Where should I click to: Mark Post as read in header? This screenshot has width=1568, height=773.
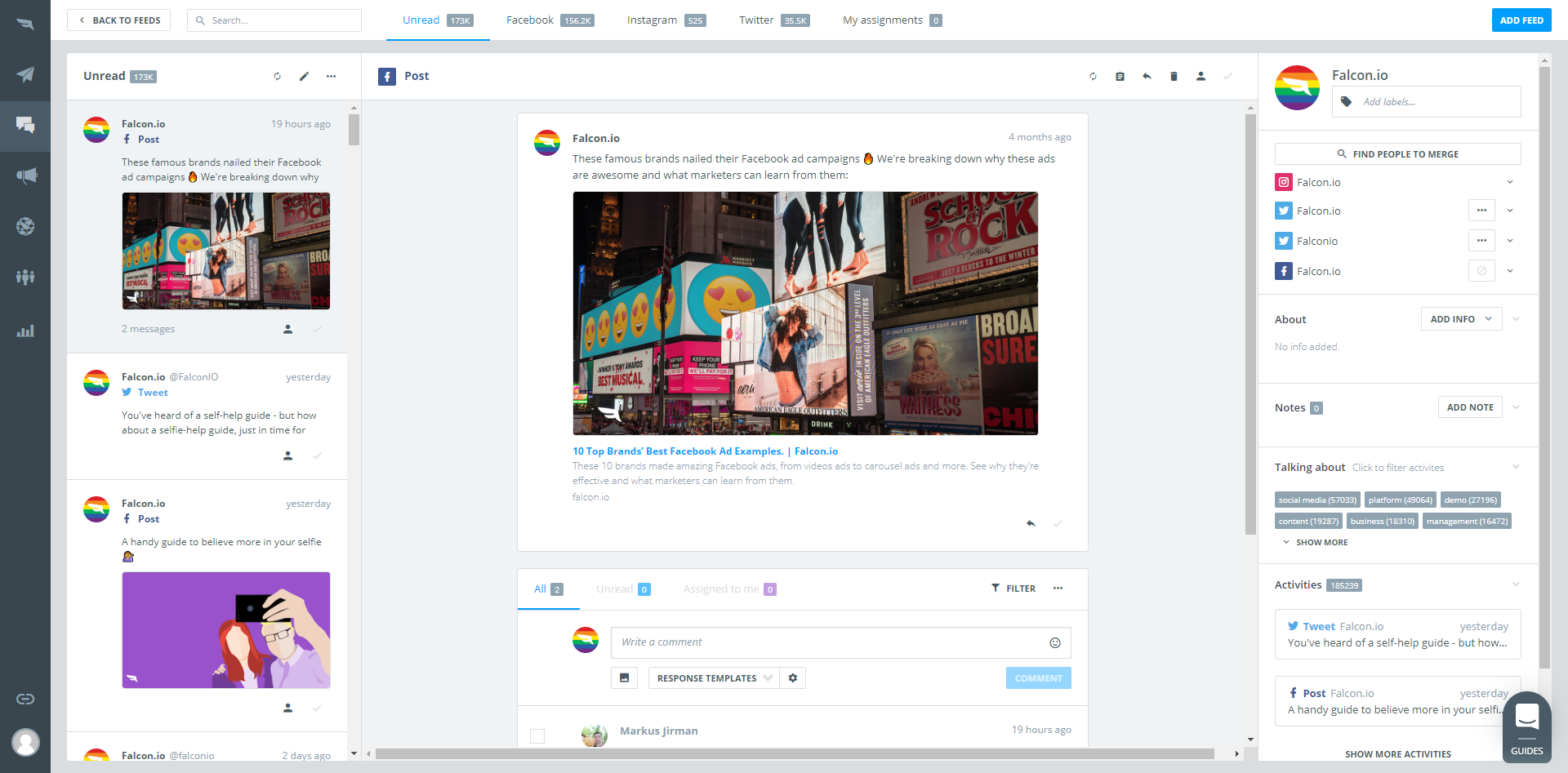click(1227, 76)
